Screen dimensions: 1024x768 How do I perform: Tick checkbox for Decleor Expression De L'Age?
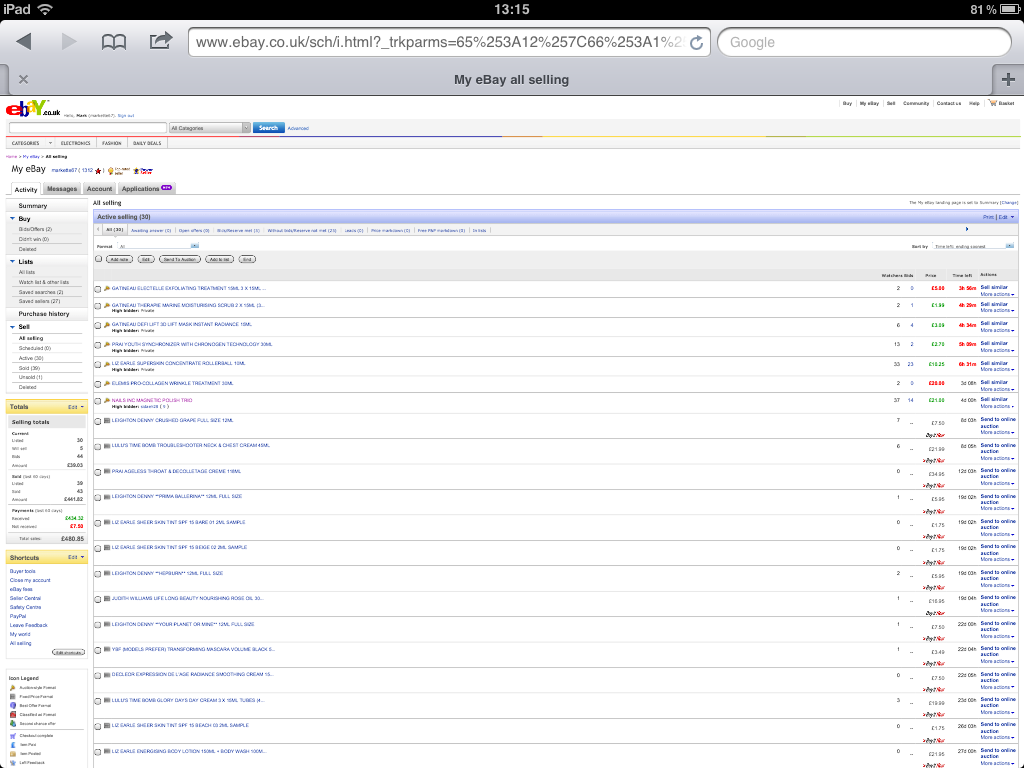[x=98, y=676]
